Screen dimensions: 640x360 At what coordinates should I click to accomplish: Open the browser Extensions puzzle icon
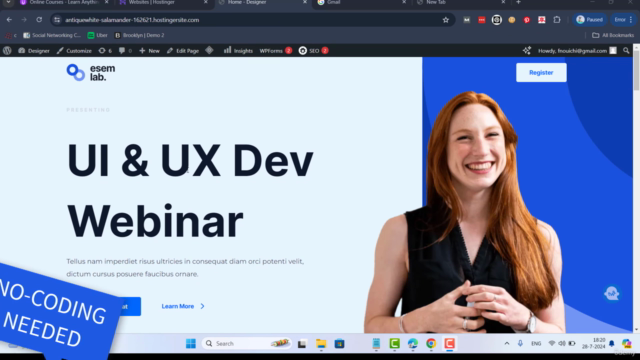tap(557, 20)
